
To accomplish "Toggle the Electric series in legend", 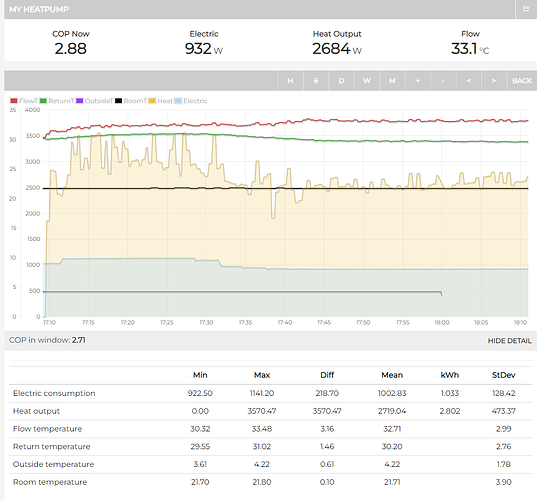I will (191, 101).
